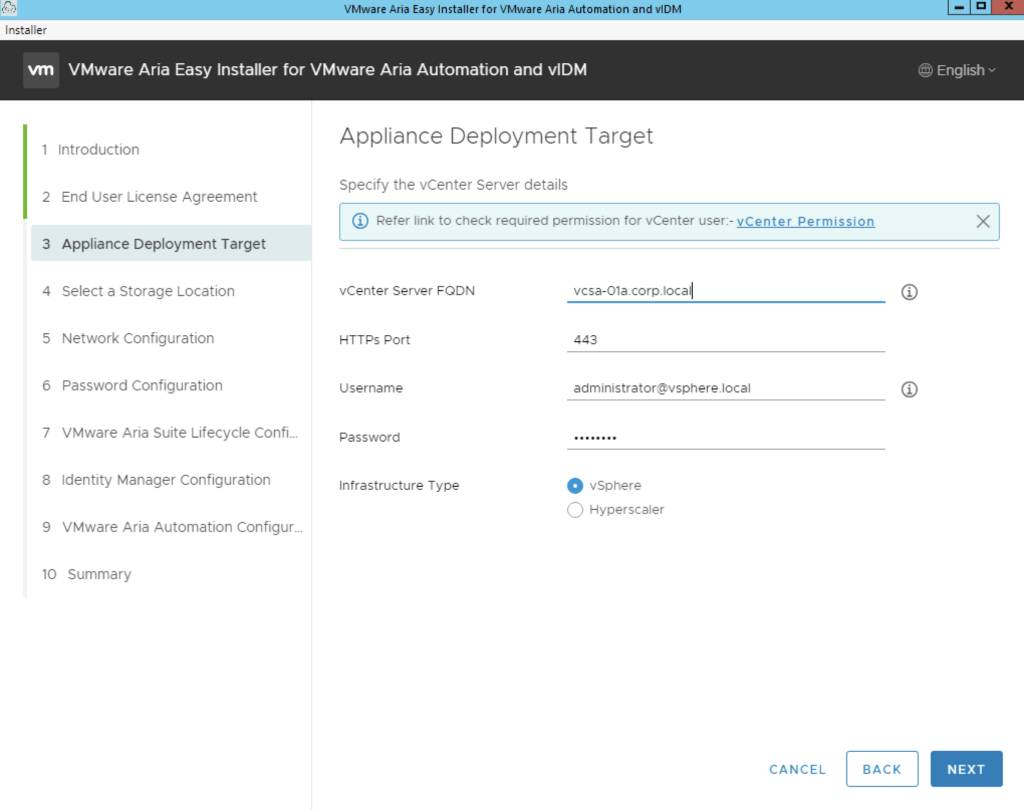This screenshot has width=1024, height=810.
Task: Select Hyperscaler infrastructure type
Action: click(575, 510)
